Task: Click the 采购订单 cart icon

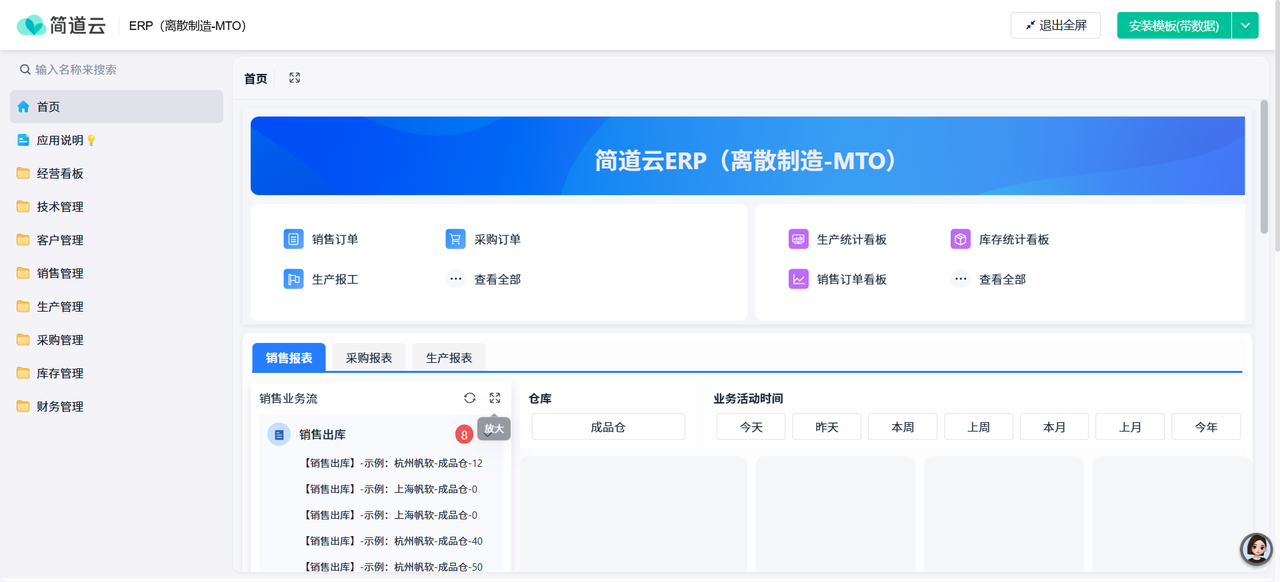Action: [x=455, y=239]
